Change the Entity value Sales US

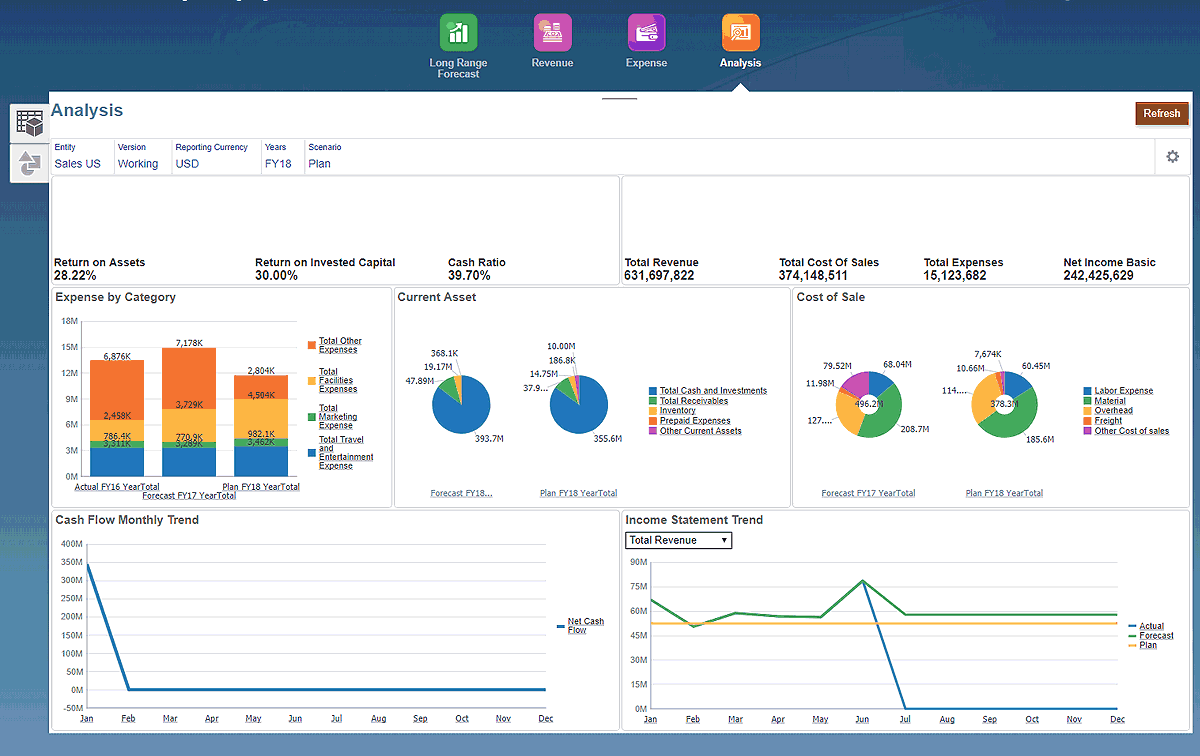click(x=77, y=164)
